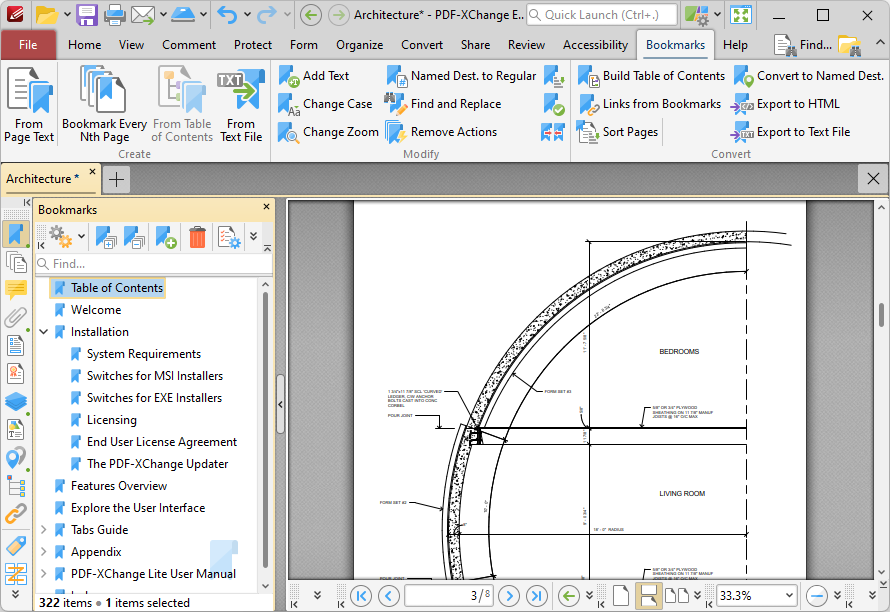Close the Bookmarks pane
This screenshot has width=890, height=612.
point(266,207)
